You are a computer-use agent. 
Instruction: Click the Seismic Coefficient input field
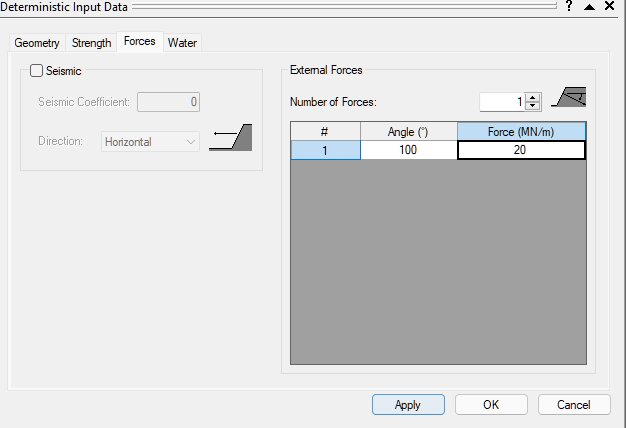169,101
